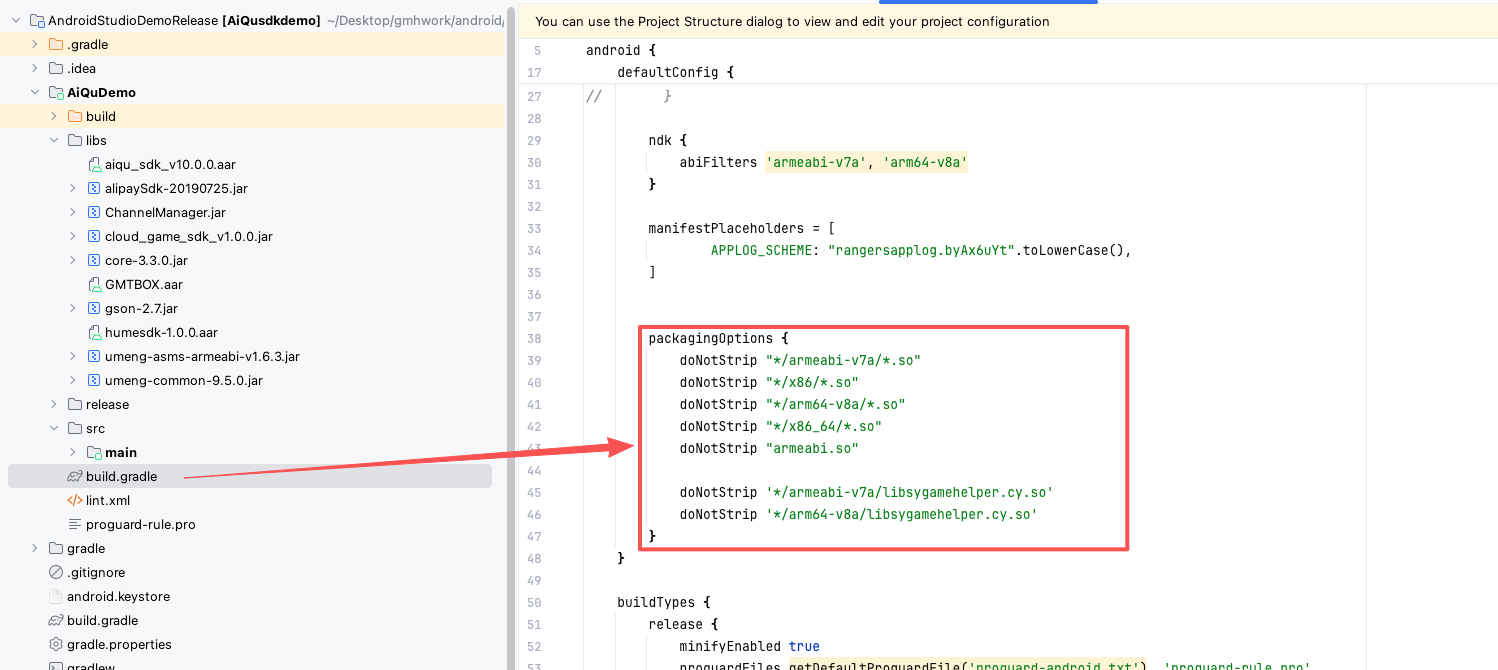Click the gradle.properties settings icon
1498x670 pixels.
(56, 644)
